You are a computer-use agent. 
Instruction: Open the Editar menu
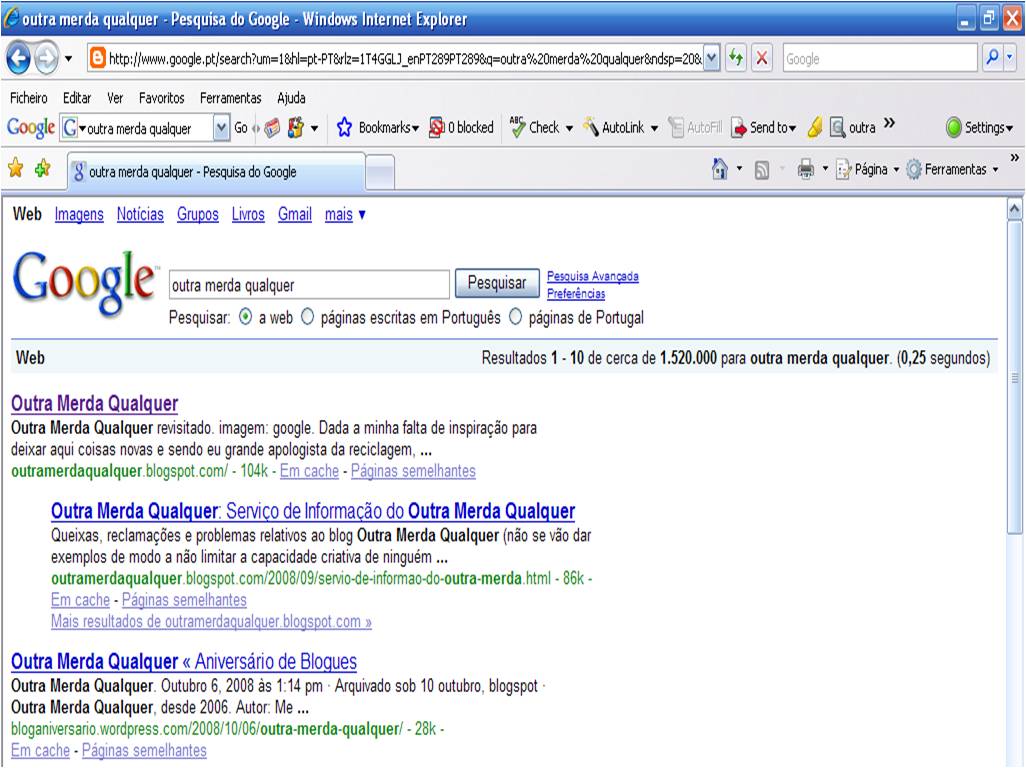(x=77, y=98)
